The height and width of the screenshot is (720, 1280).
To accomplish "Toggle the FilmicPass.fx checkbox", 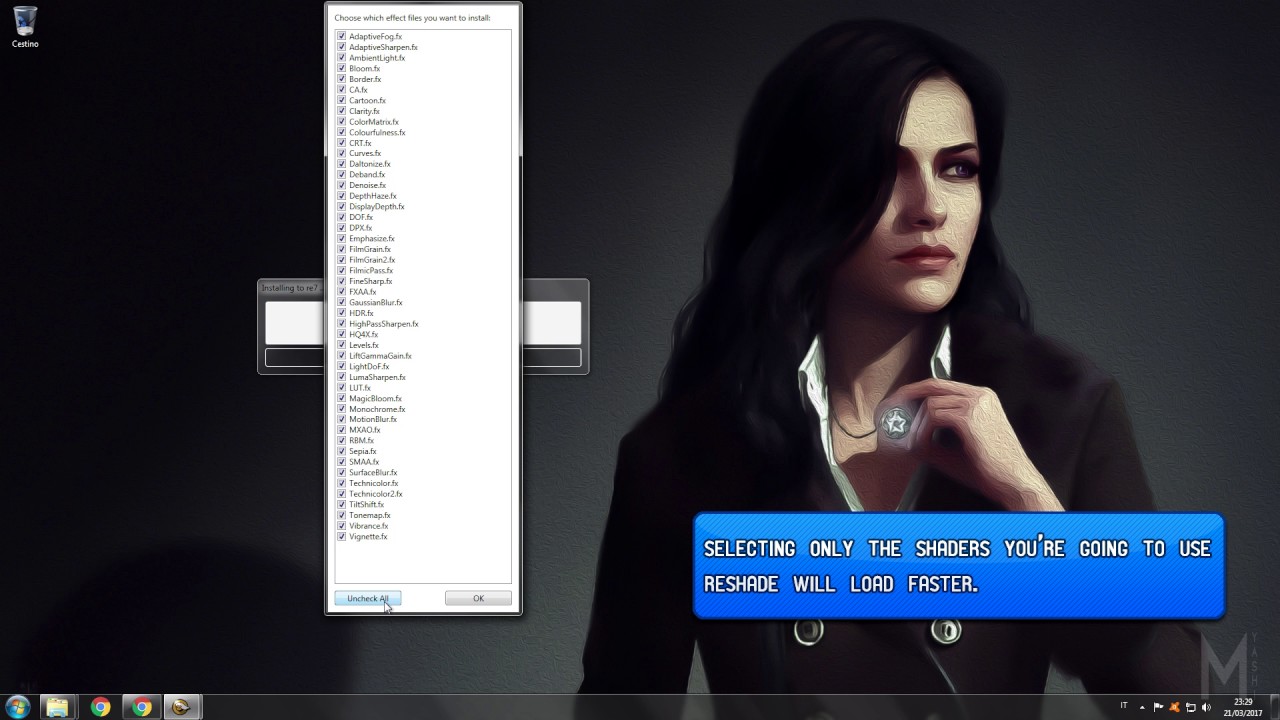I will click(341, 270).
